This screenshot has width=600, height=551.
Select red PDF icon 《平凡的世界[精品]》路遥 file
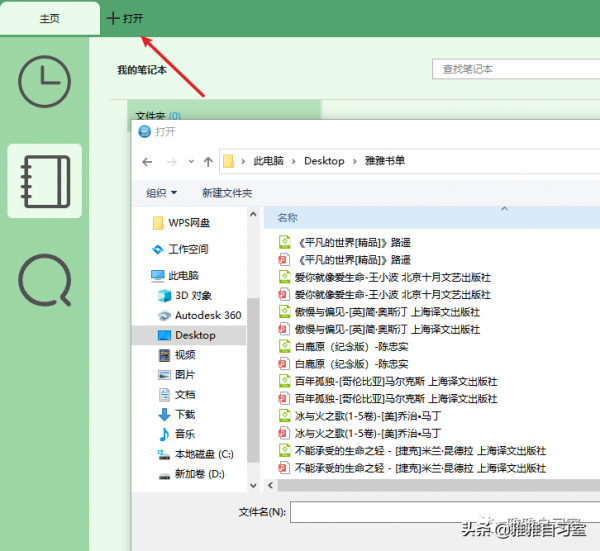pos(344,260)
